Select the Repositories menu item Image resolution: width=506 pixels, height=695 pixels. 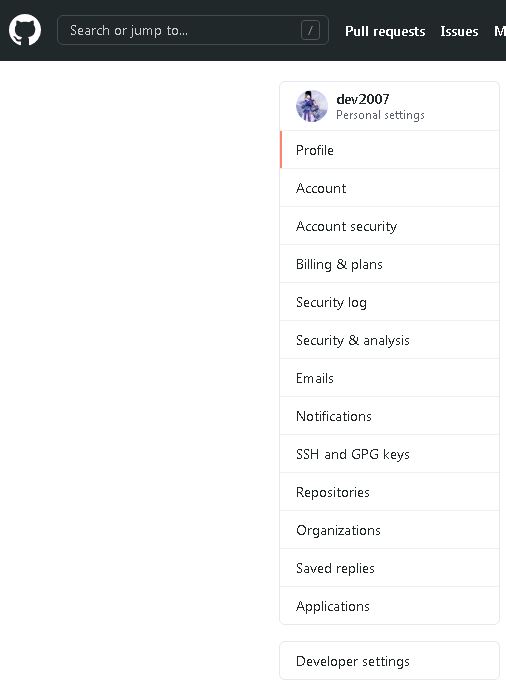tap(389, 492)
